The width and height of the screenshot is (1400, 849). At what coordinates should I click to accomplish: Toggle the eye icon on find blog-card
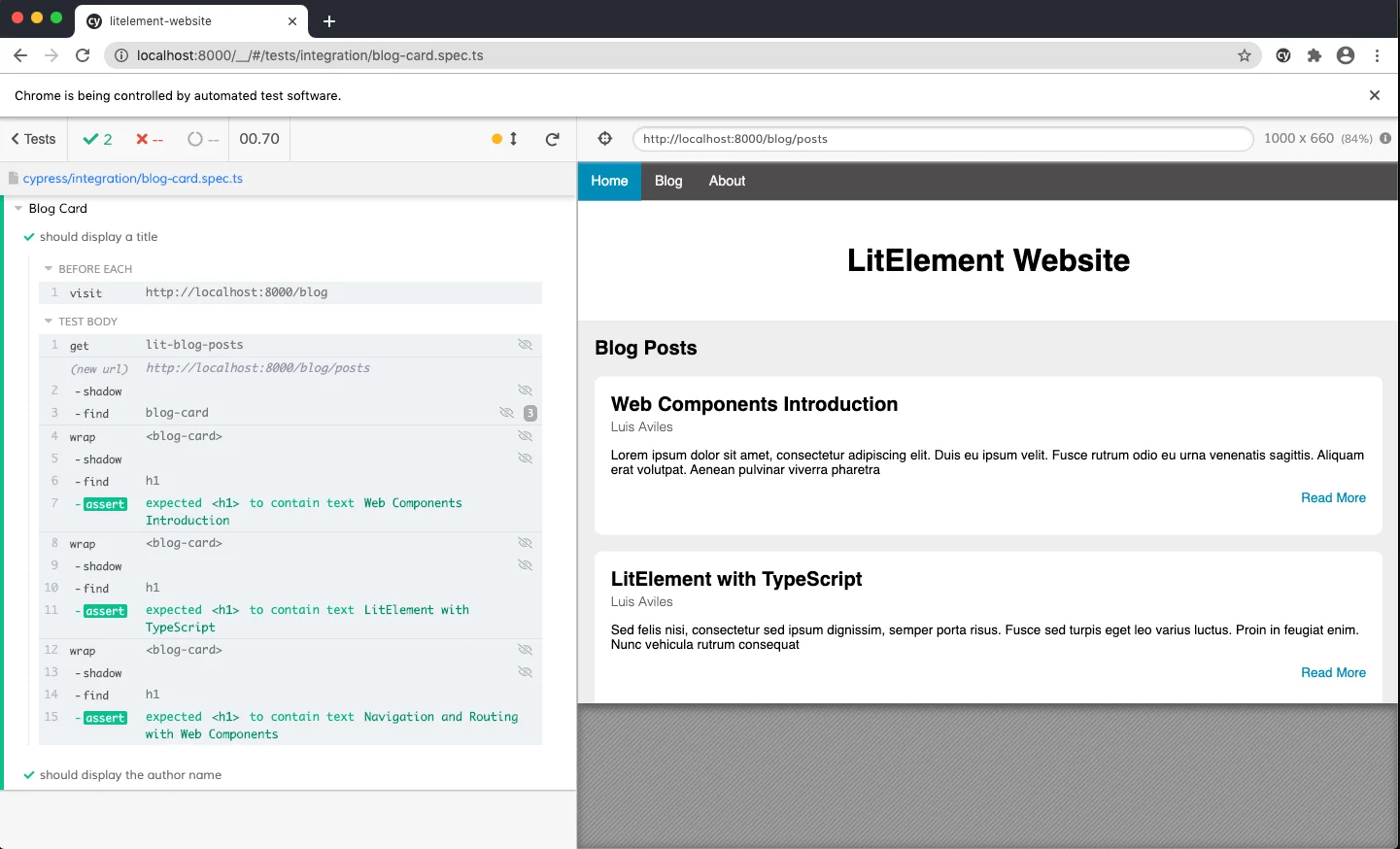[506, 412]
